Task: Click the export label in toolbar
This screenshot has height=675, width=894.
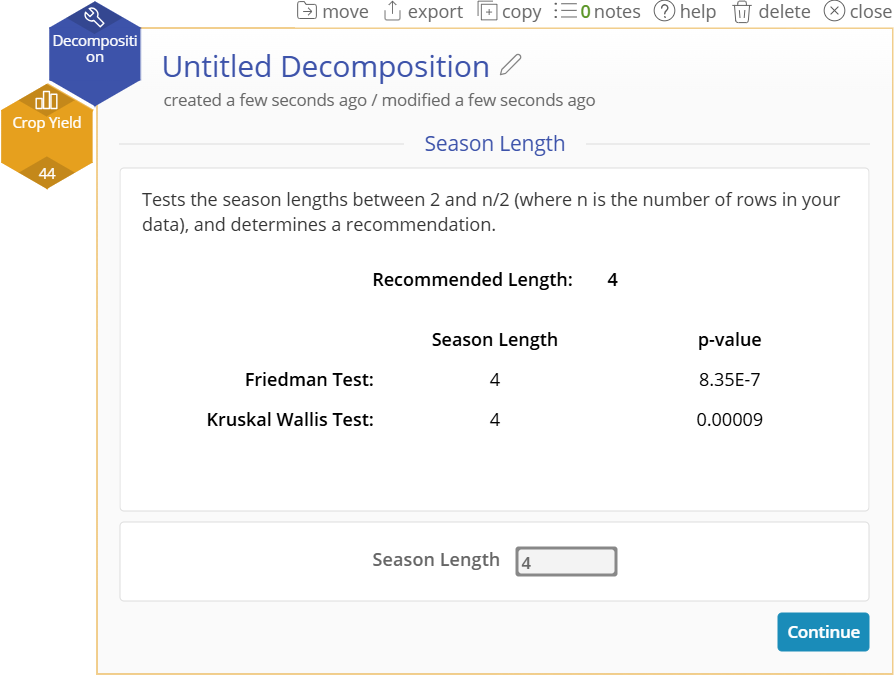Action: [435, 12]
